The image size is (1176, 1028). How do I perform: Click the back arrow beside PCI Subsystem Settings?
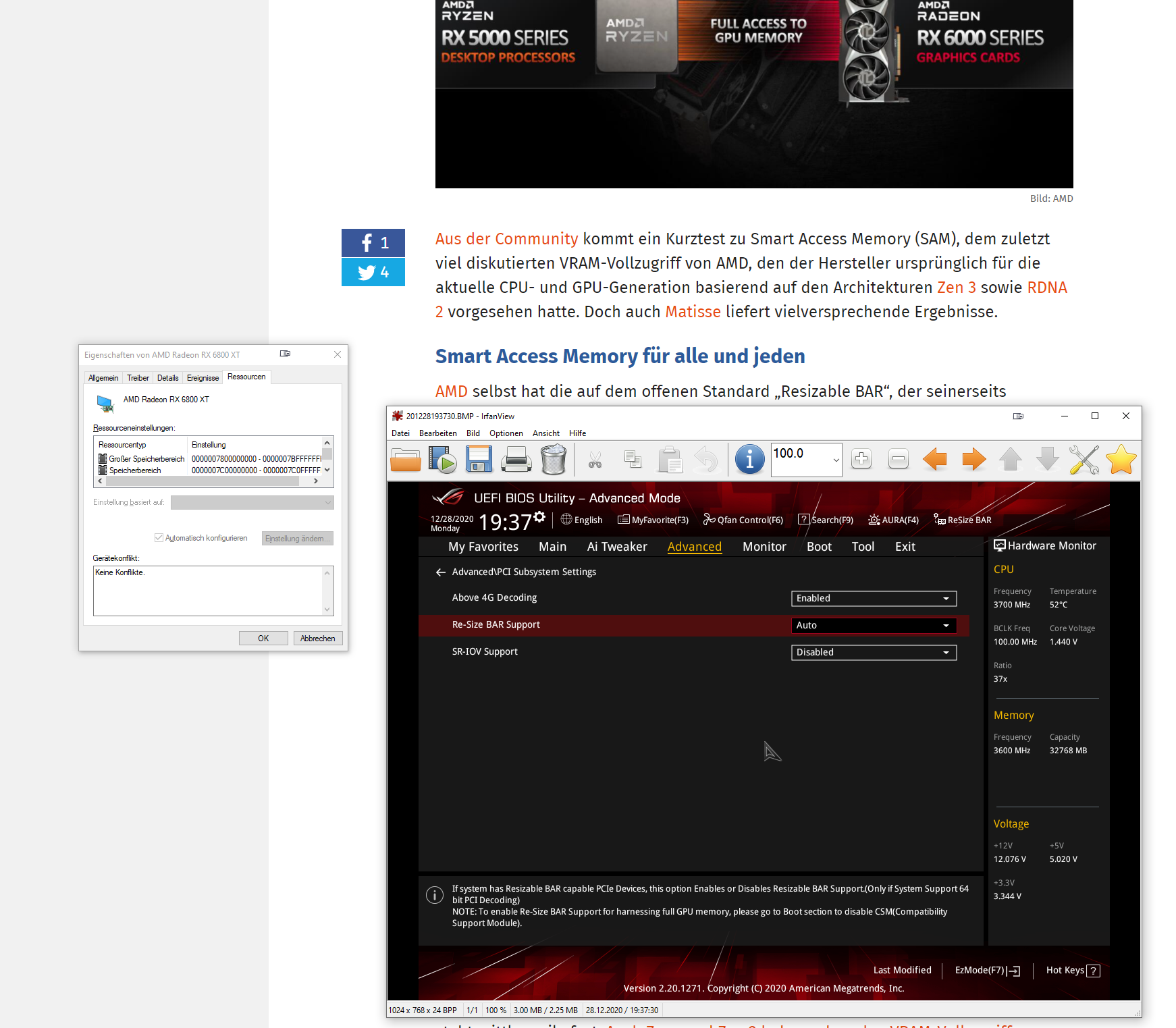[x=441, y=572]
